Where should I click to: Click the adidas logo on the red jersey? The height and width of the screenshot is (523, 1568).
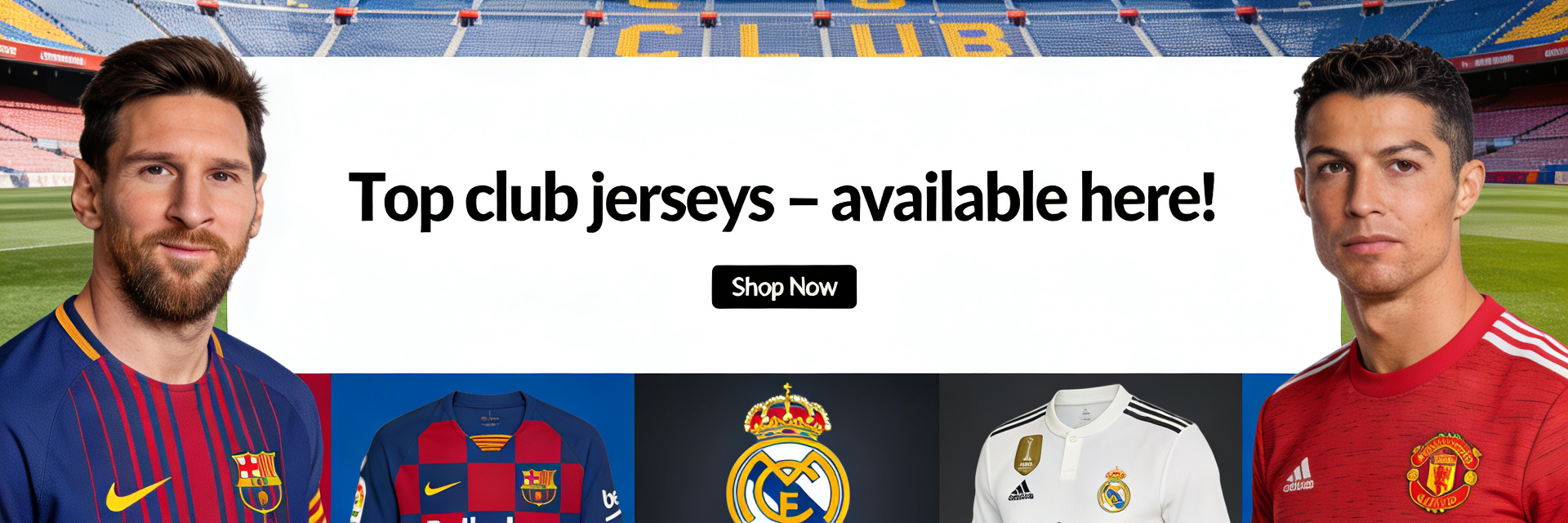1298,476
